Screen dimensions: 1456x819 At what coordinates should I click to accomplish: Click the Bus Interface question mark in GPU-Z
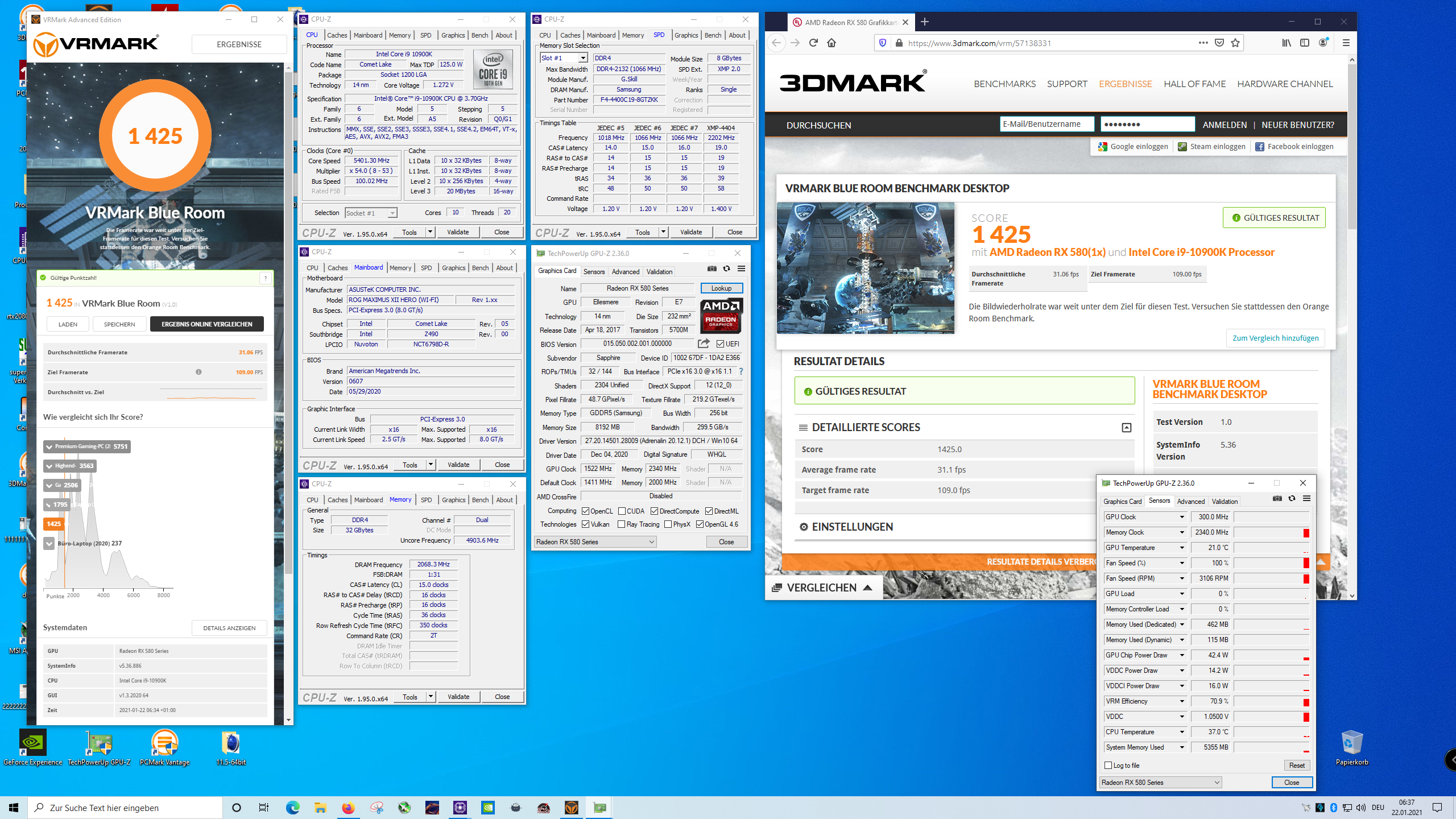[741, 371]
